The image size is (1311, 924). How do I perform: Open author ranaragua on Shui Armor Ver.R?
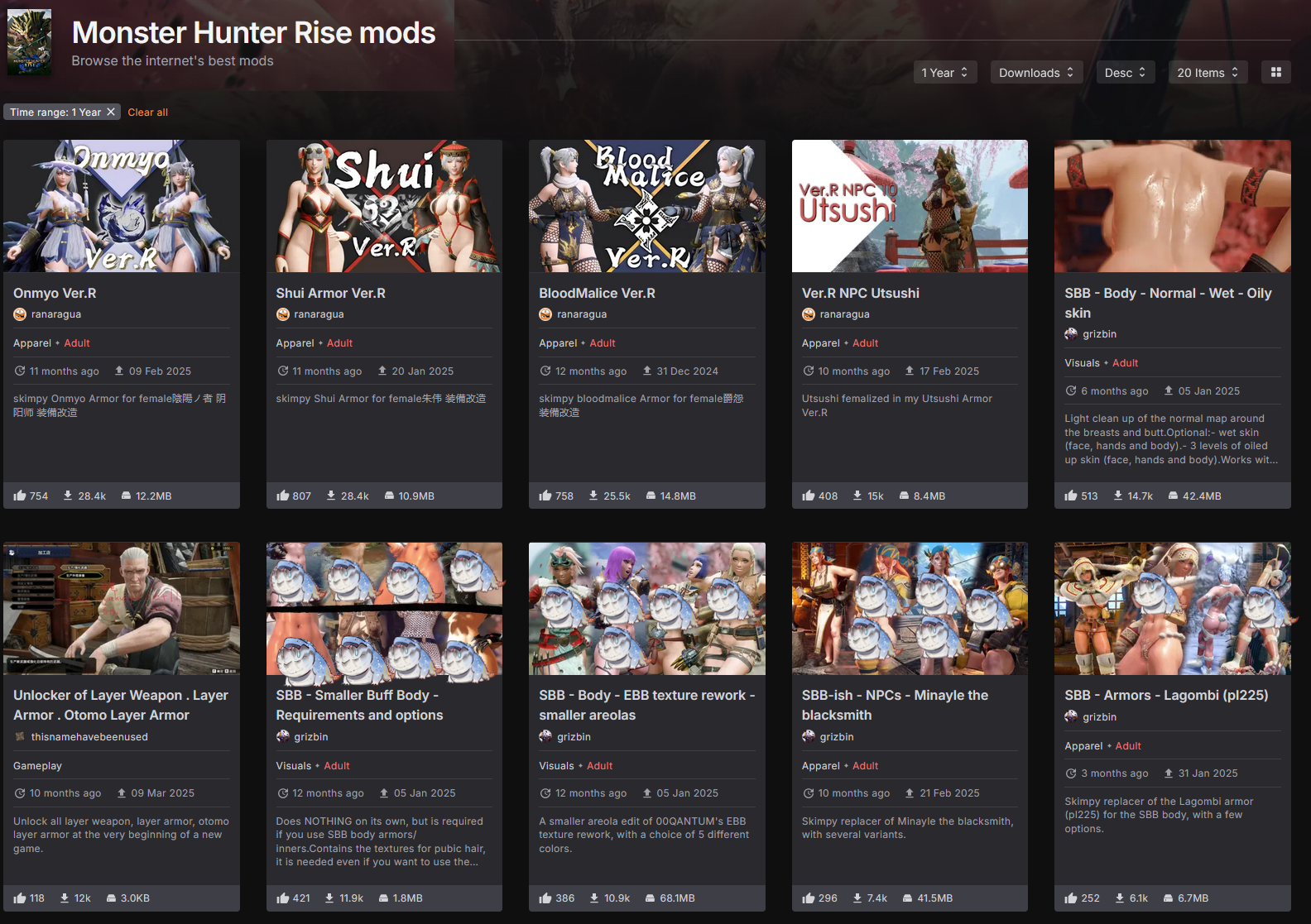319,314
